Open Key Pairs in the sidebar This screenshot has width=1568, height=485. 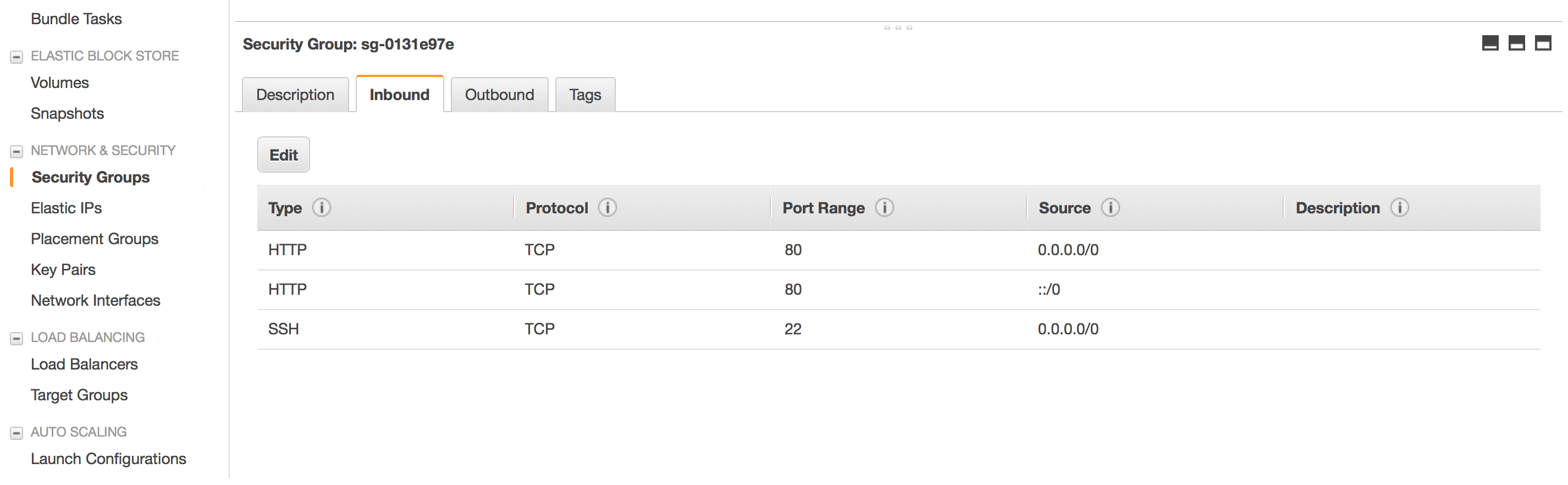click(x=63, y=269)
